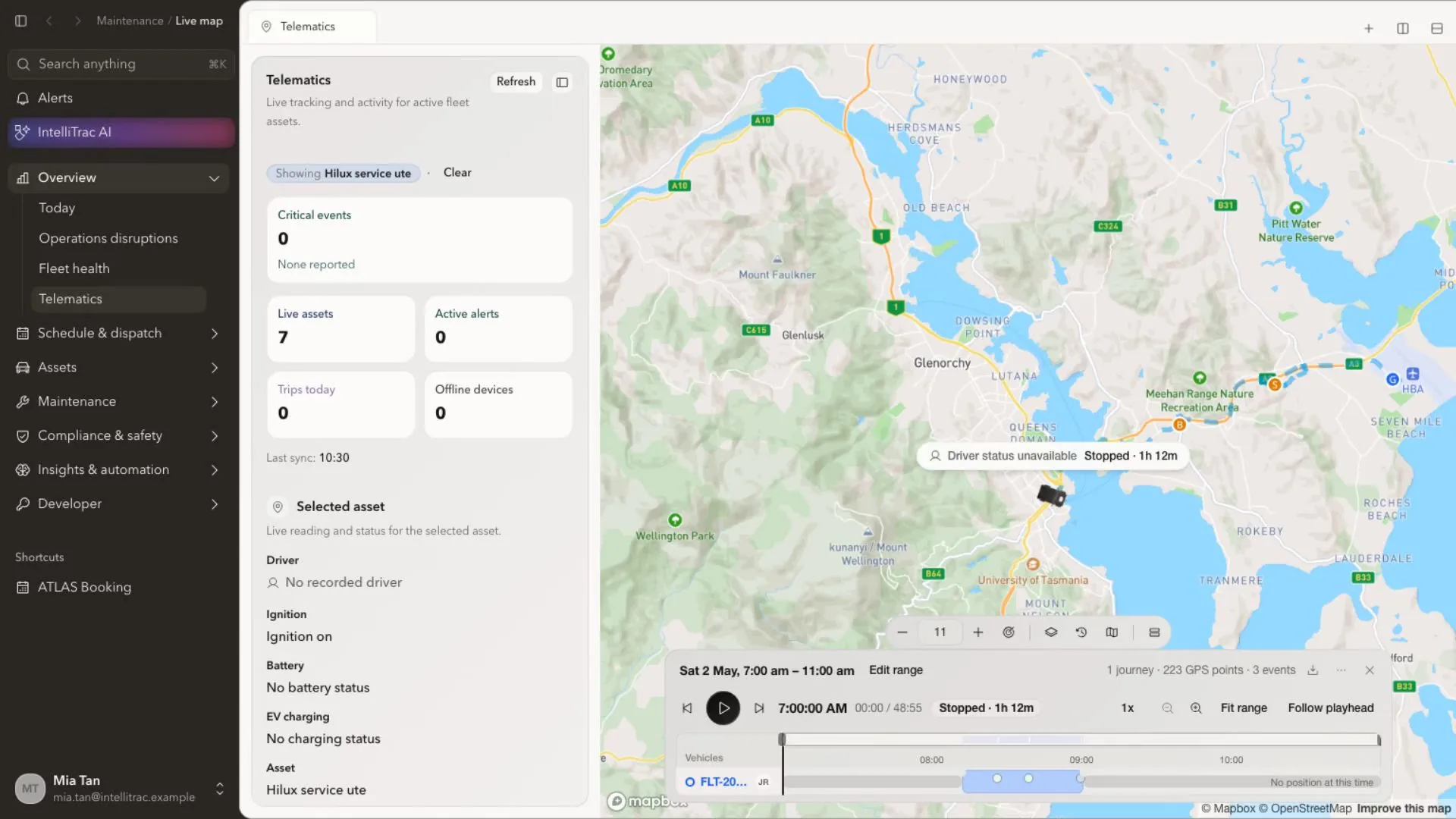The height and width of the screenshot is (819, 1456).
Task: Click the Search anything field
Action: pos(121,64)
